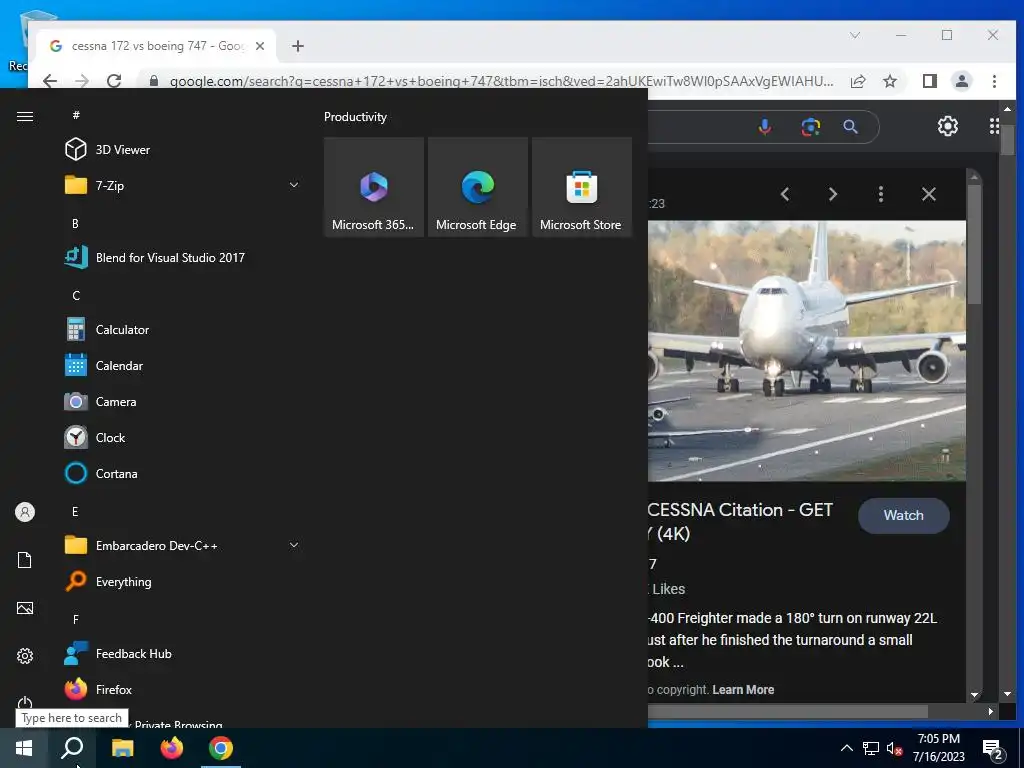Screen dimensions: 1024x768
Task: Open the Microsoft Edge tile
Action: click(477, 187)
